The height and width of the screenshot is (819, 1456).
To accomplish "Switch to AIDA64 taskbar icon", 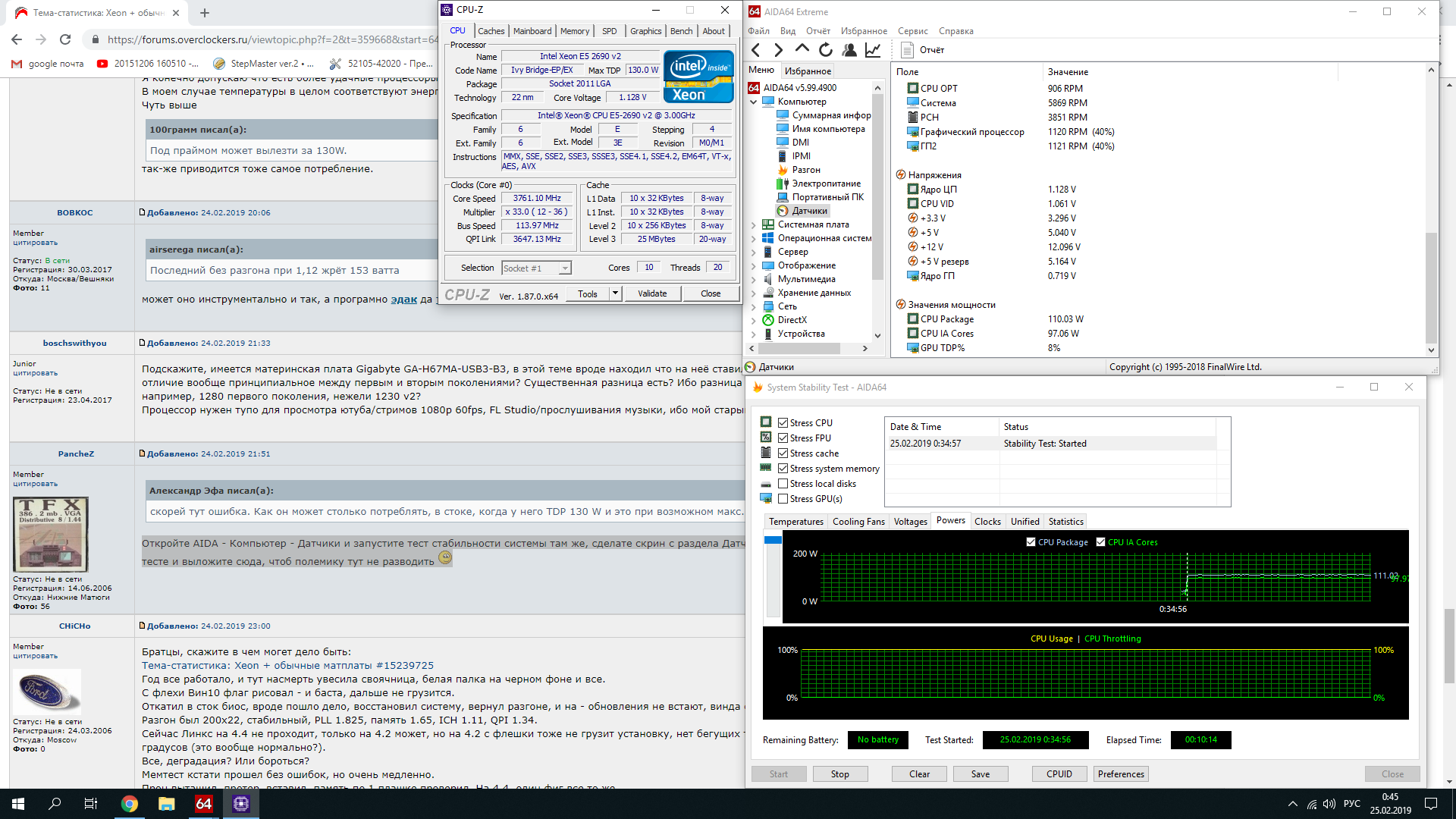I will point(204,804).
